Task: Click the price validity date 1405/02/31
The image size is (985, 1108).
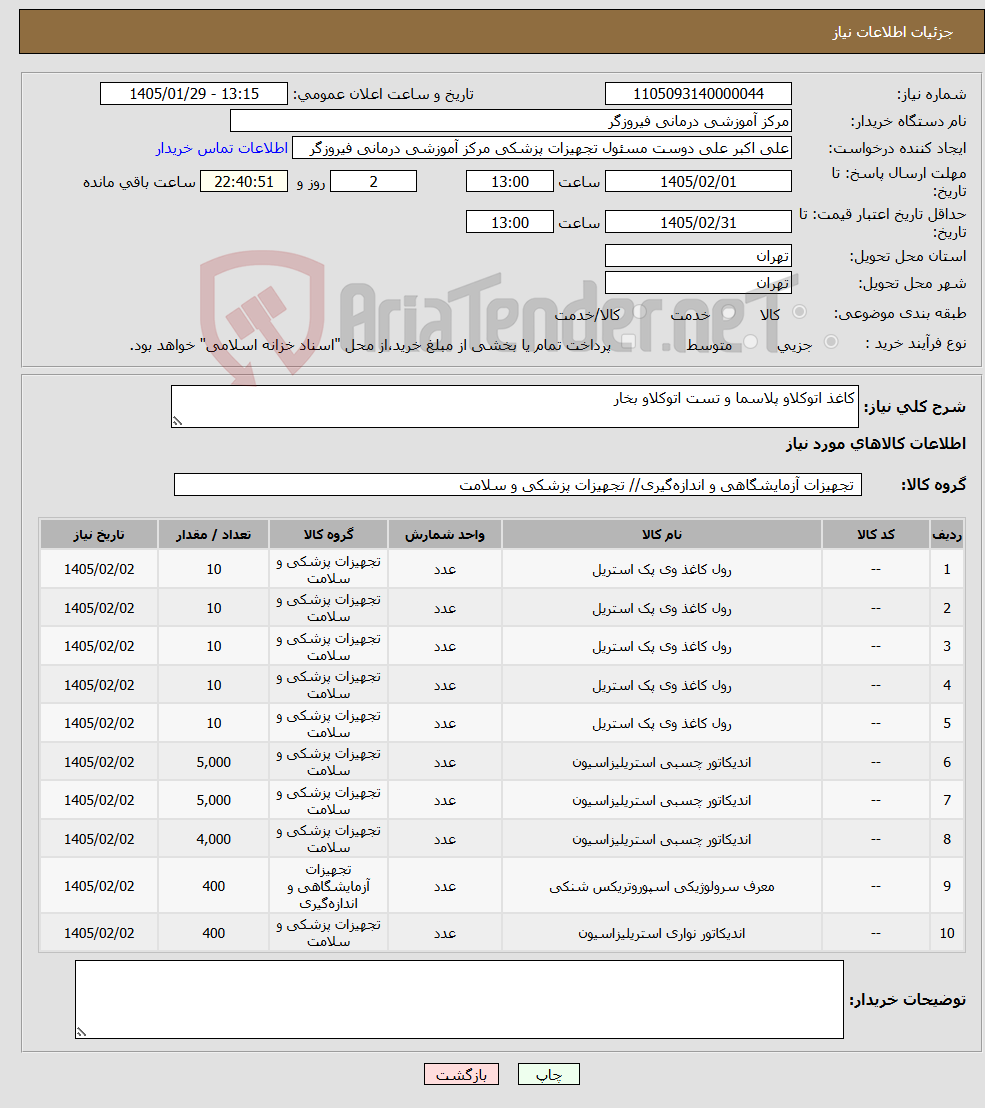Action: click(x=698, y=222)
